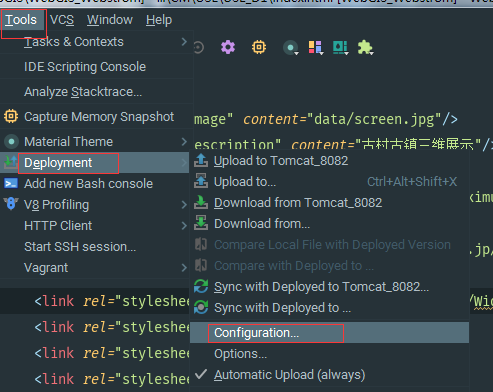The height and width of the screenshot is (392, 493).
Task: Click the grey circular toolbar icon
Action: click(199, 47)
